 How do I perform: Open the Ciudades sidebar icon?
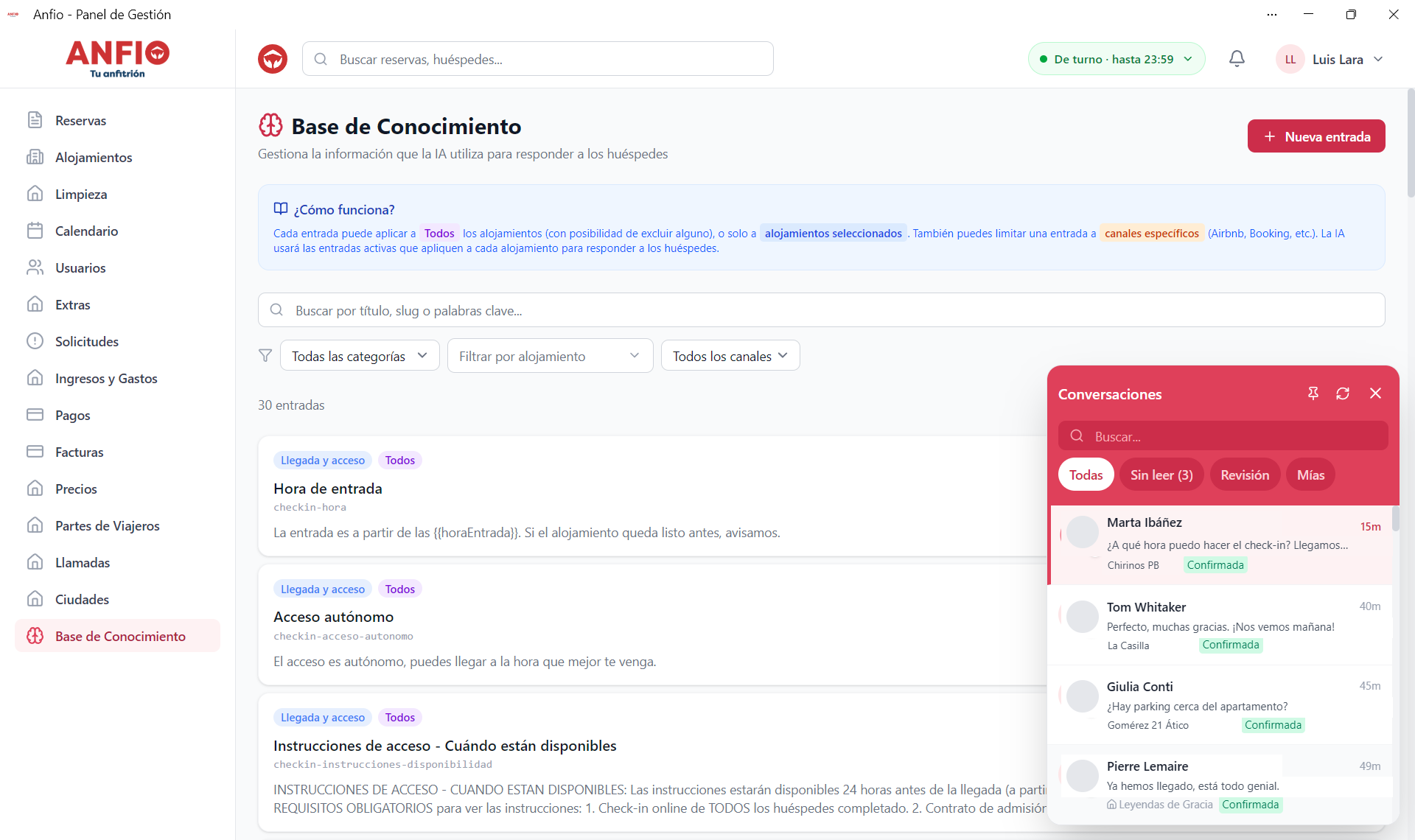point(35,599)
